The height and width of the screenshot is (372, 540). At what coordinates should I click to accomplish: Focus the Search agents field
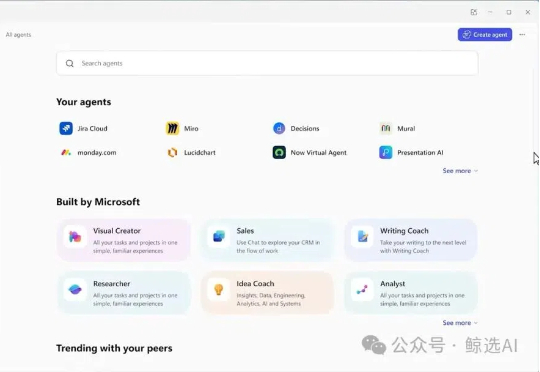pyautogui.click(x=267, y=63)
